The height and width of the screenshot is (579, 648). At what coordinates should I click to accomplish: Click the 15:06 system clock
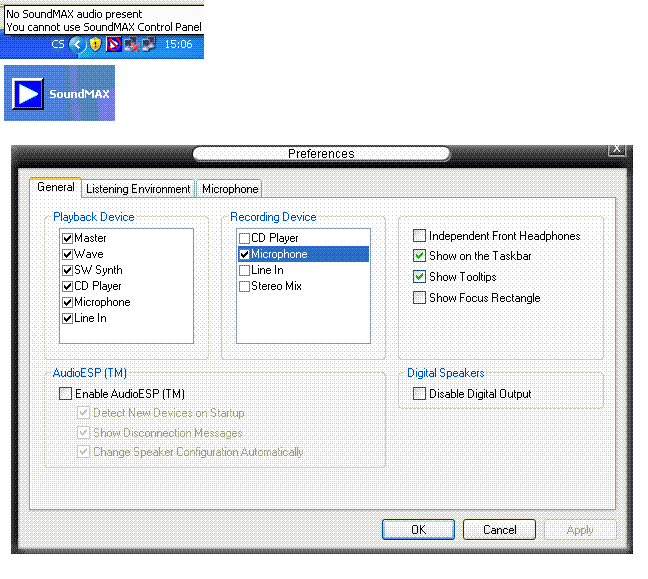(x=179, y=44)
